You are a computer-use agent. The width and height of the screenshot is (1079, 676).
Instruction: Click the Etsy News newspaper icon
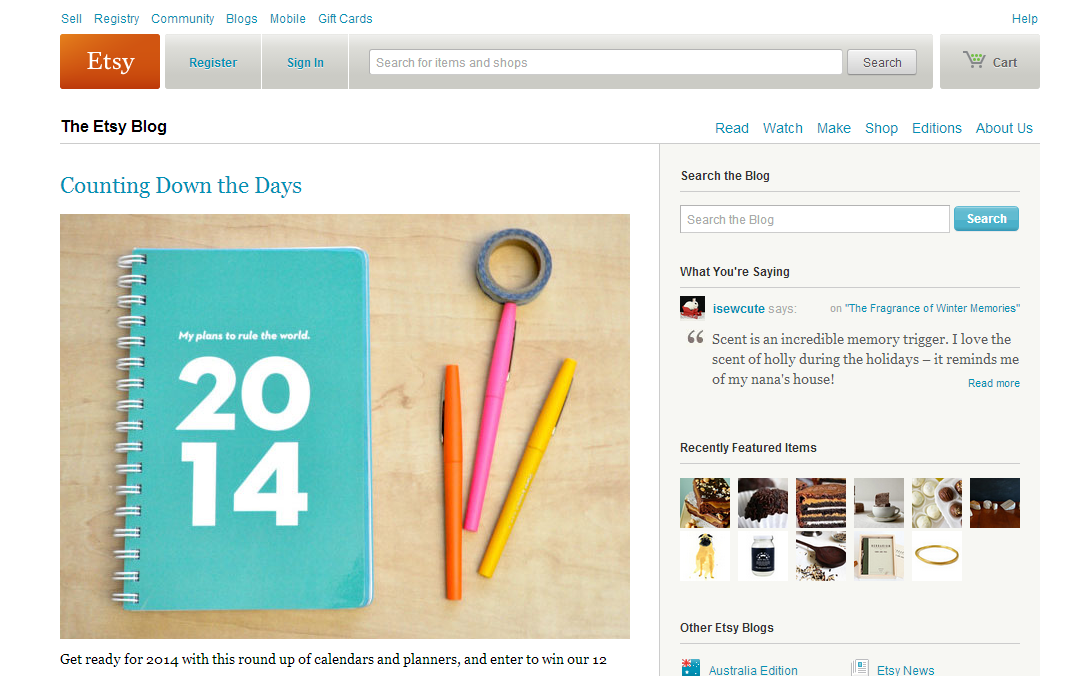tap(859, 668)
